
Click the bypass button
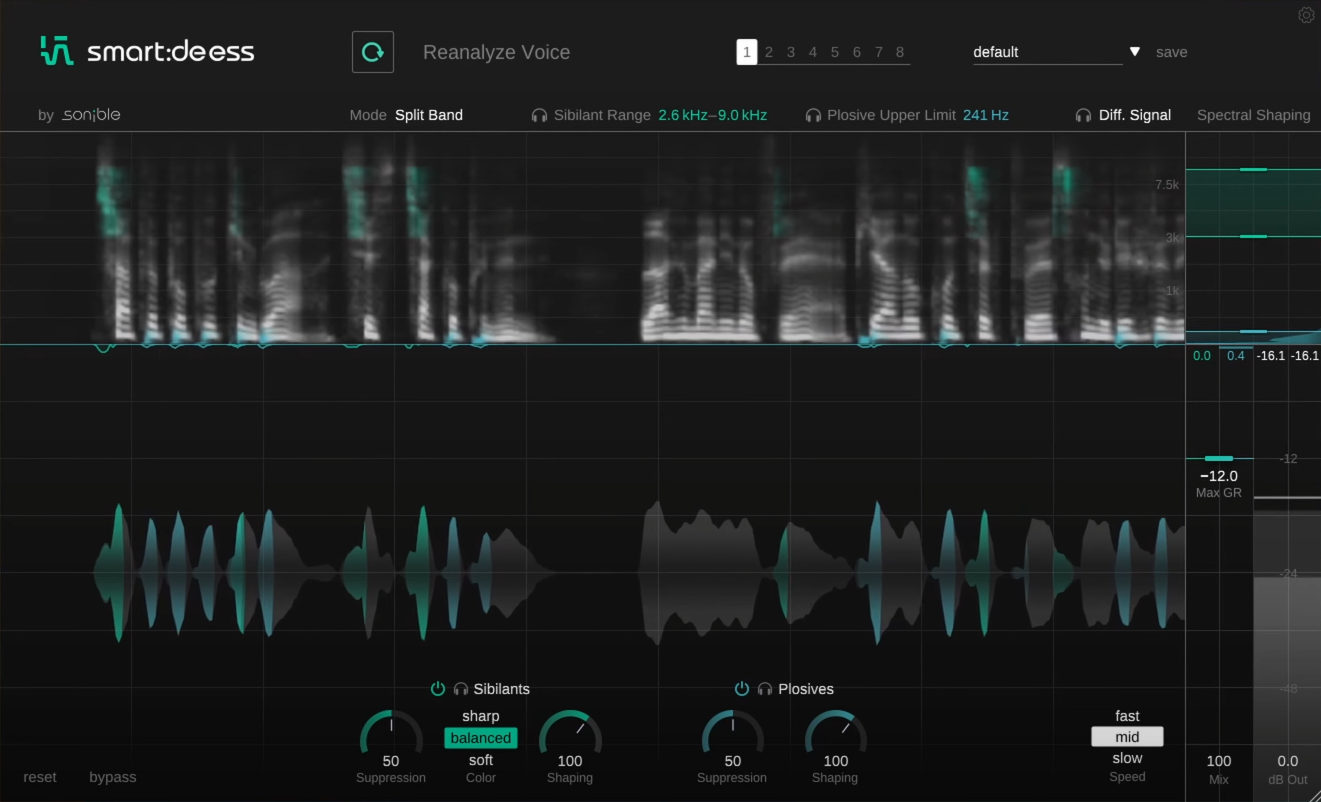click(x=113, y=777)
